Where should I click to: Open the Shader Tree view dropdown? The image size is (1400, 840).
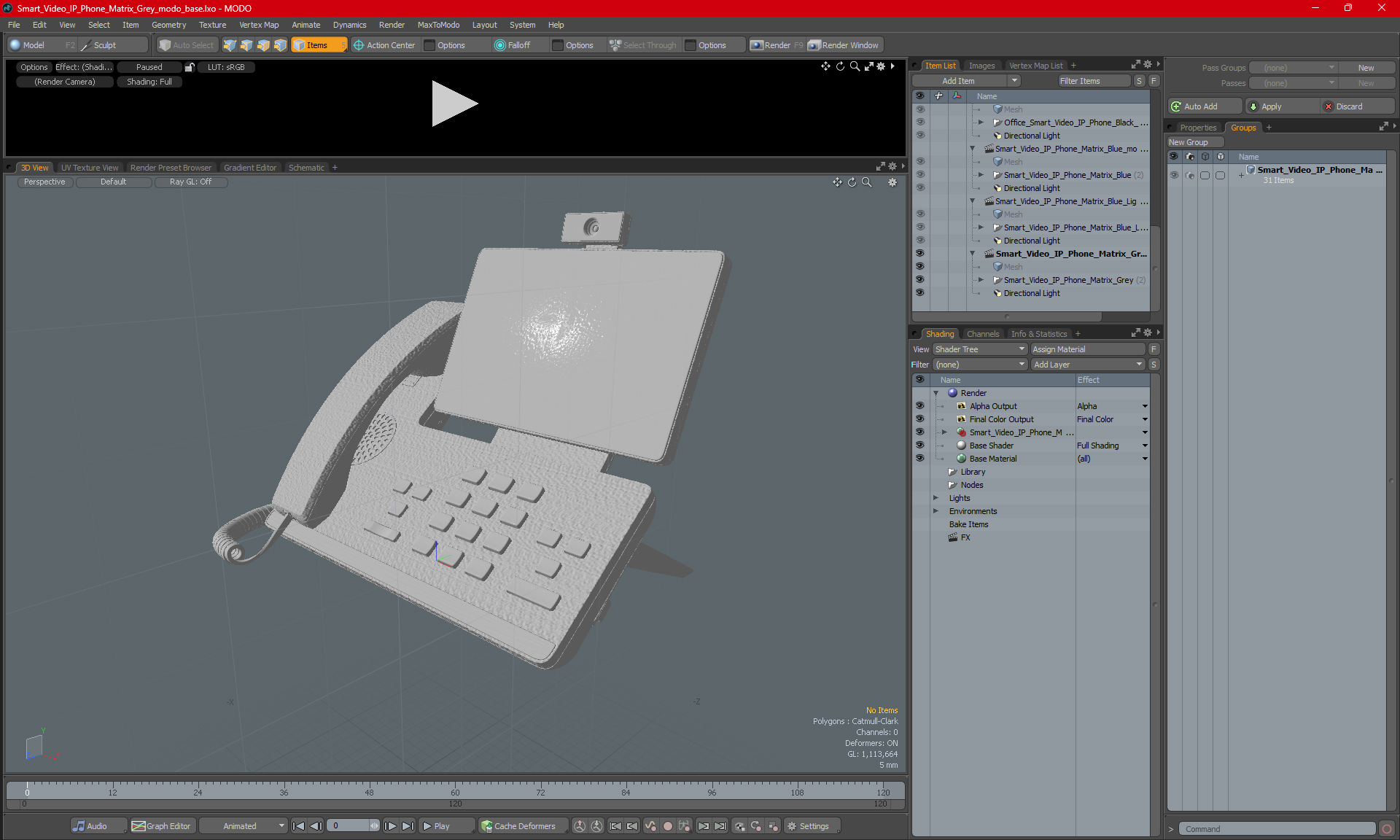[980, 349]
